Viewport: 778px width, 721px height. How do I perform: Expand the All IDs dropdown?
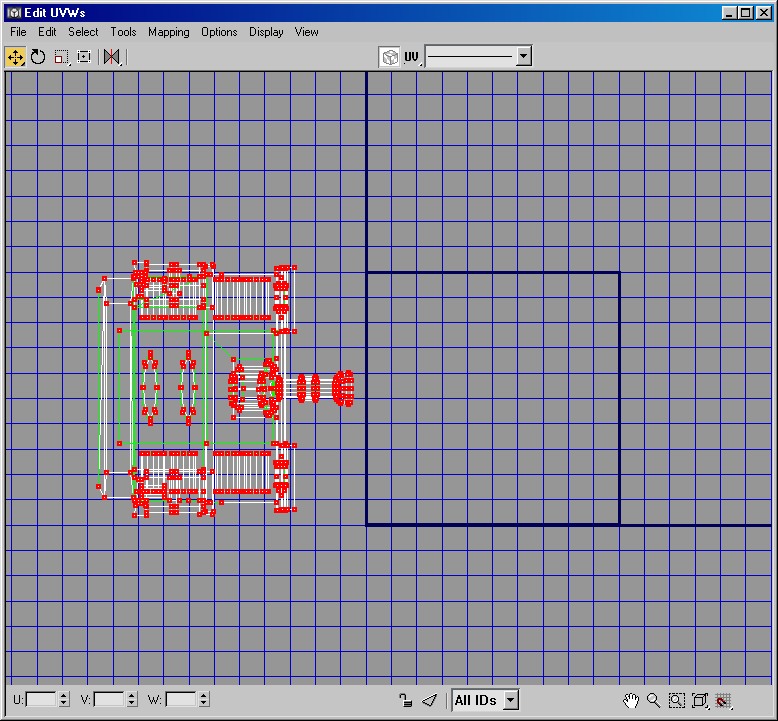click(511, 700)
